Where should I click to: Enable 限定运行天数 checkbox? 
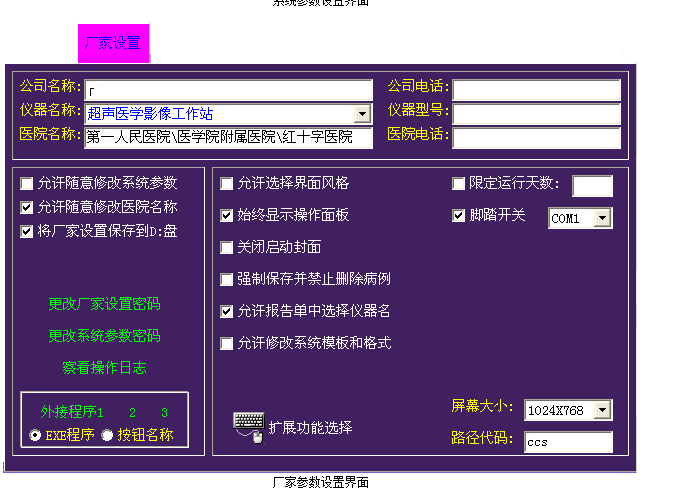pos(459,183)
